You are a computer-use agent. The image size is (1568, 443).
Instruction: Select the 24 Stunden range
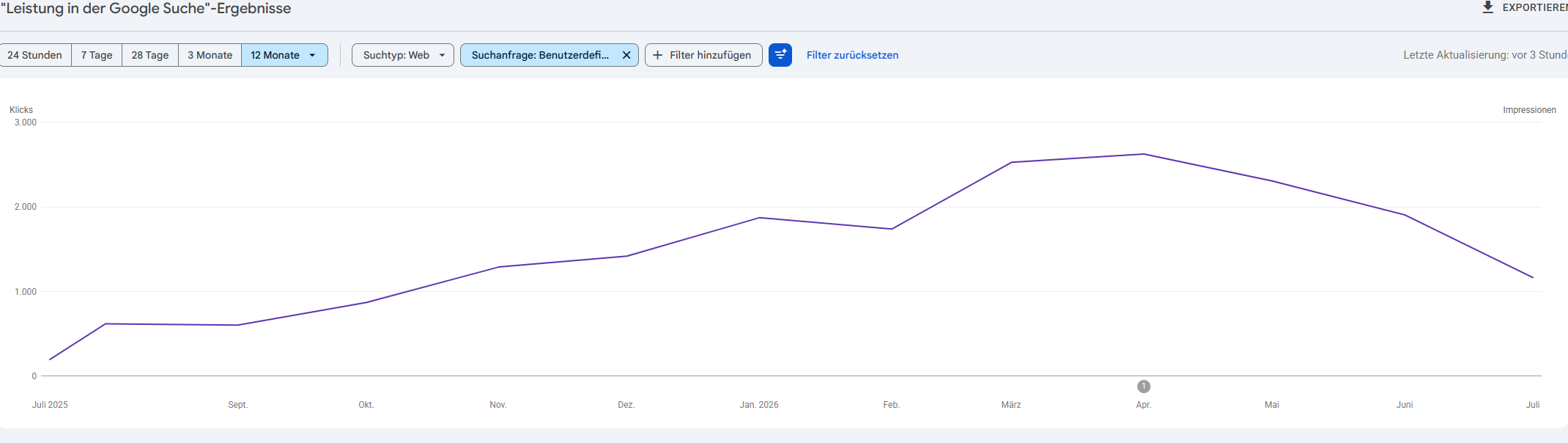point(34,55)
